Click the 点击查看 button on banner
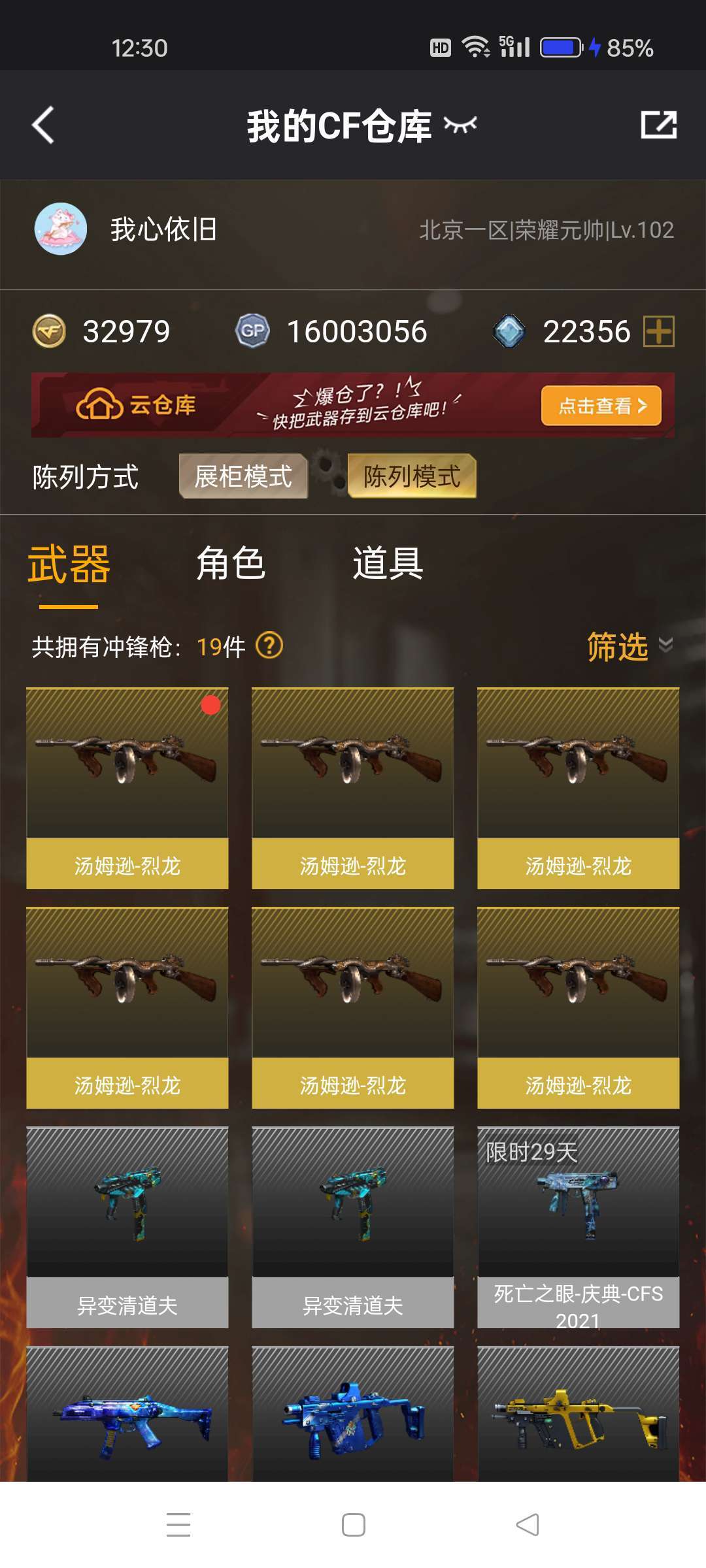706x1568 pixels. coord(601,406)
